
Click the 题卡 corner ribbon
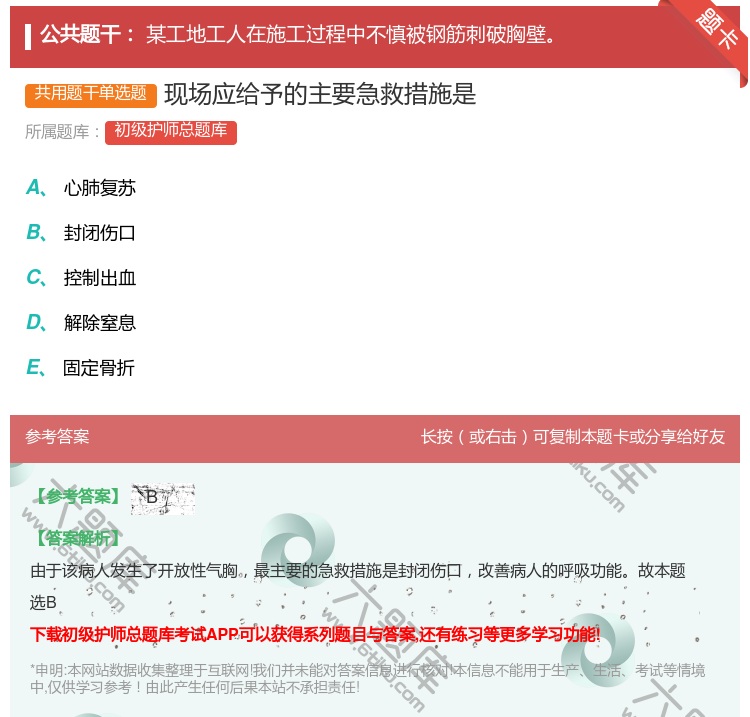717,30
